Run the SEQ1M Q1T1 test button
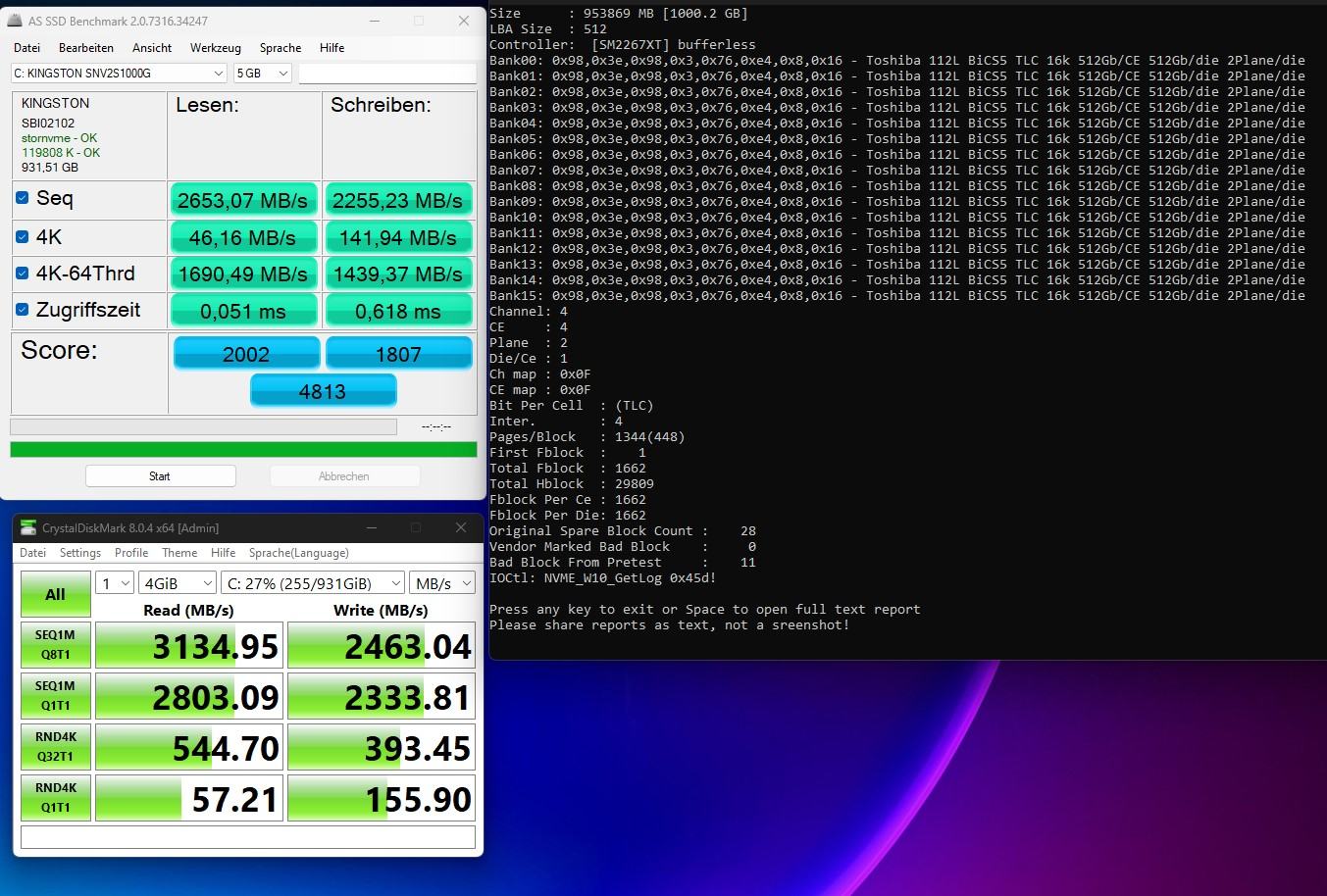Image resolution: width=1327 pixels, height=896 pixels. tap(56, 696)
